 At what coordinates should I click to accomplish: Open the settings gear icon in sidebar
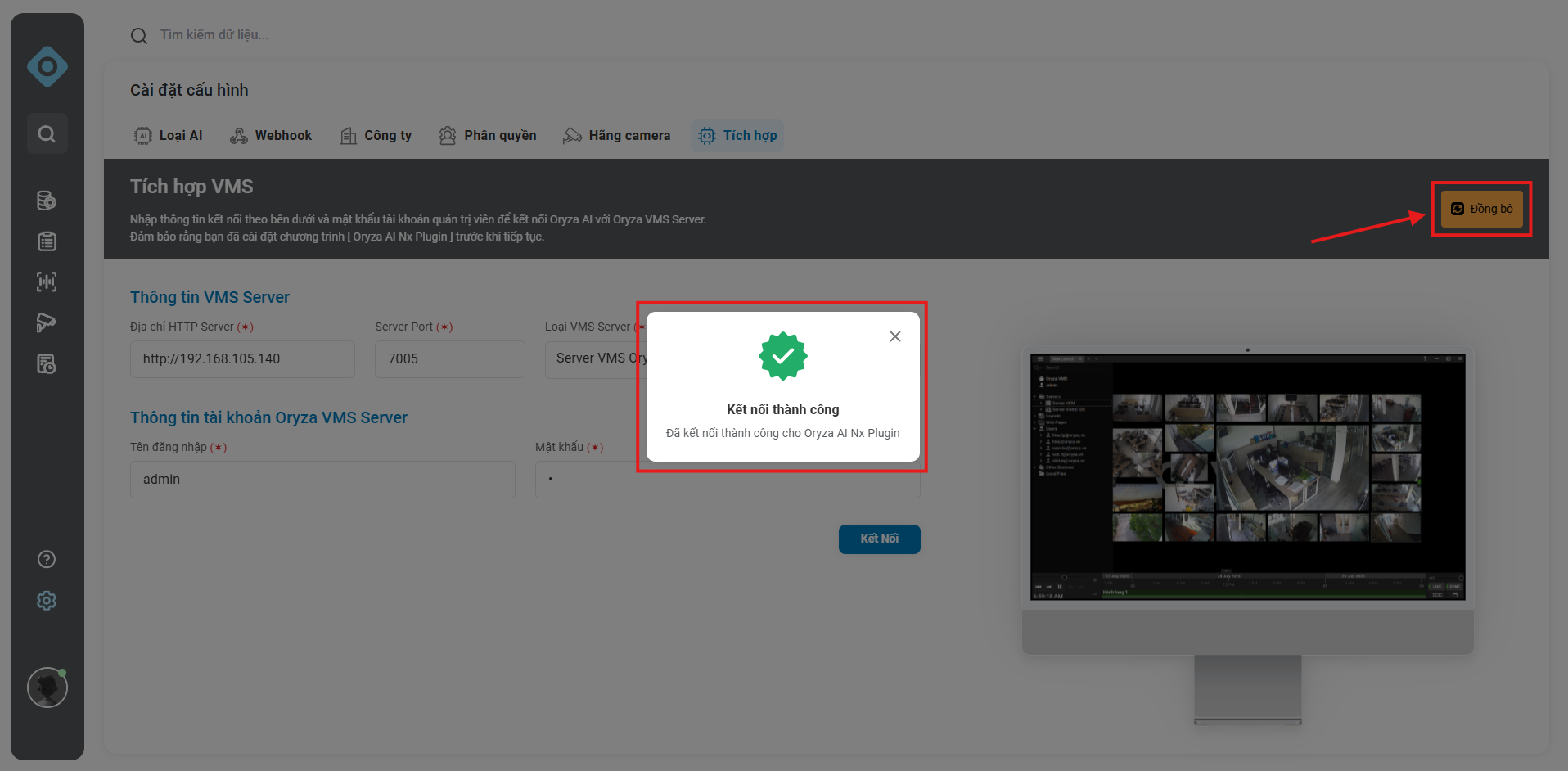[47, 601]
